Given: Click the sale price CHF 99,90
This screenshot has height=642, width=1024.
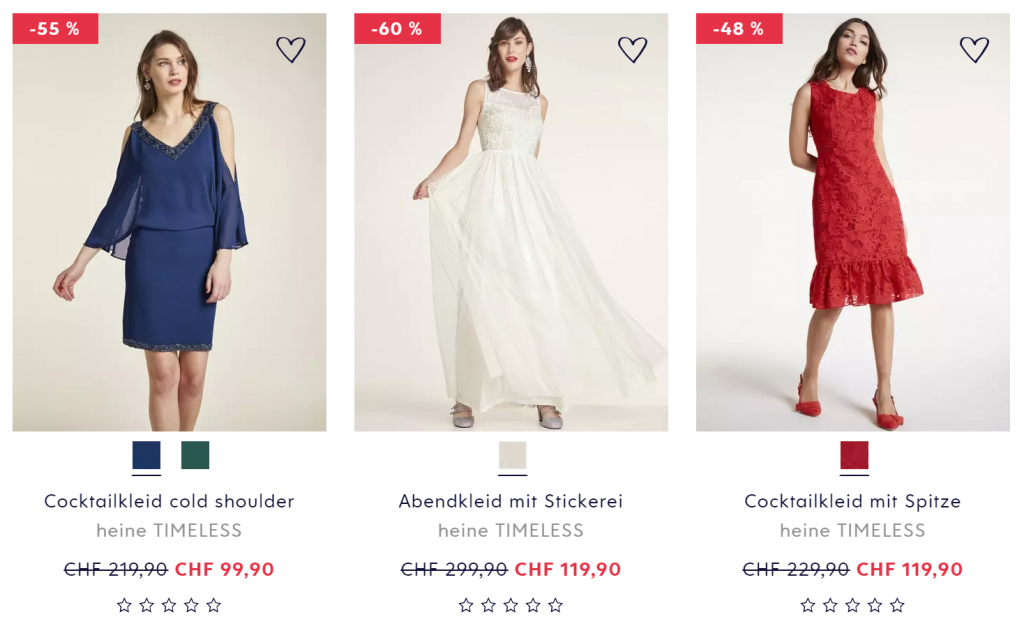Looking at the screenshot, I should tap(224, 570).
